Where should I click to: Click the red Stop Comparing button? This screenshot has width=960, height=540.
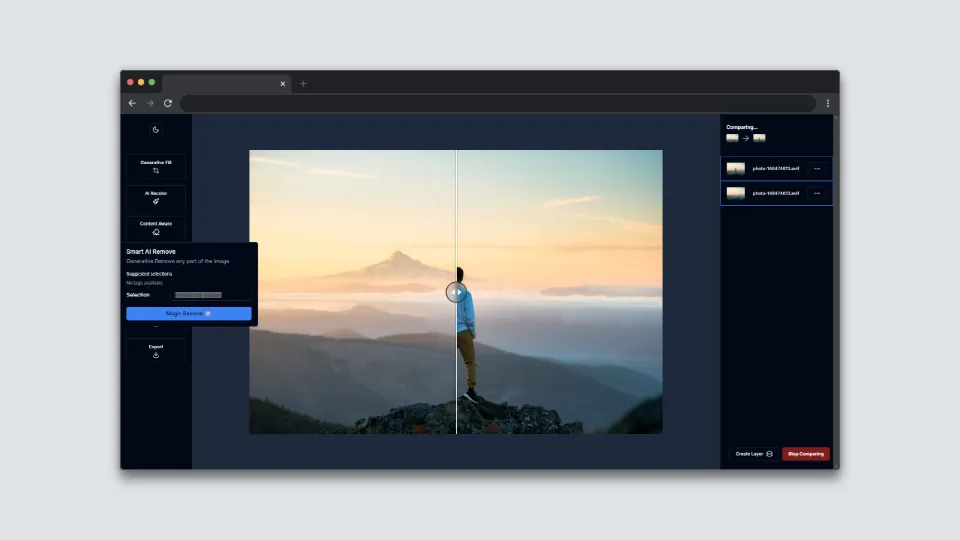click(806, 454)
